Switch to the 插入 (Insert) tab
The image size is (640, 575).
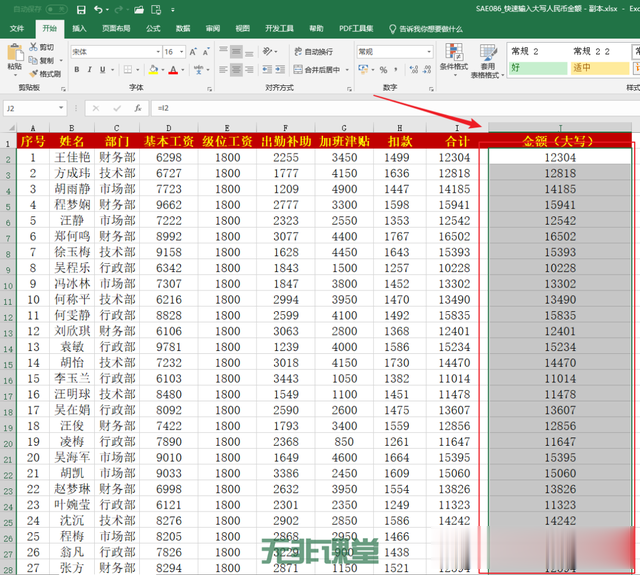(79, 29)
